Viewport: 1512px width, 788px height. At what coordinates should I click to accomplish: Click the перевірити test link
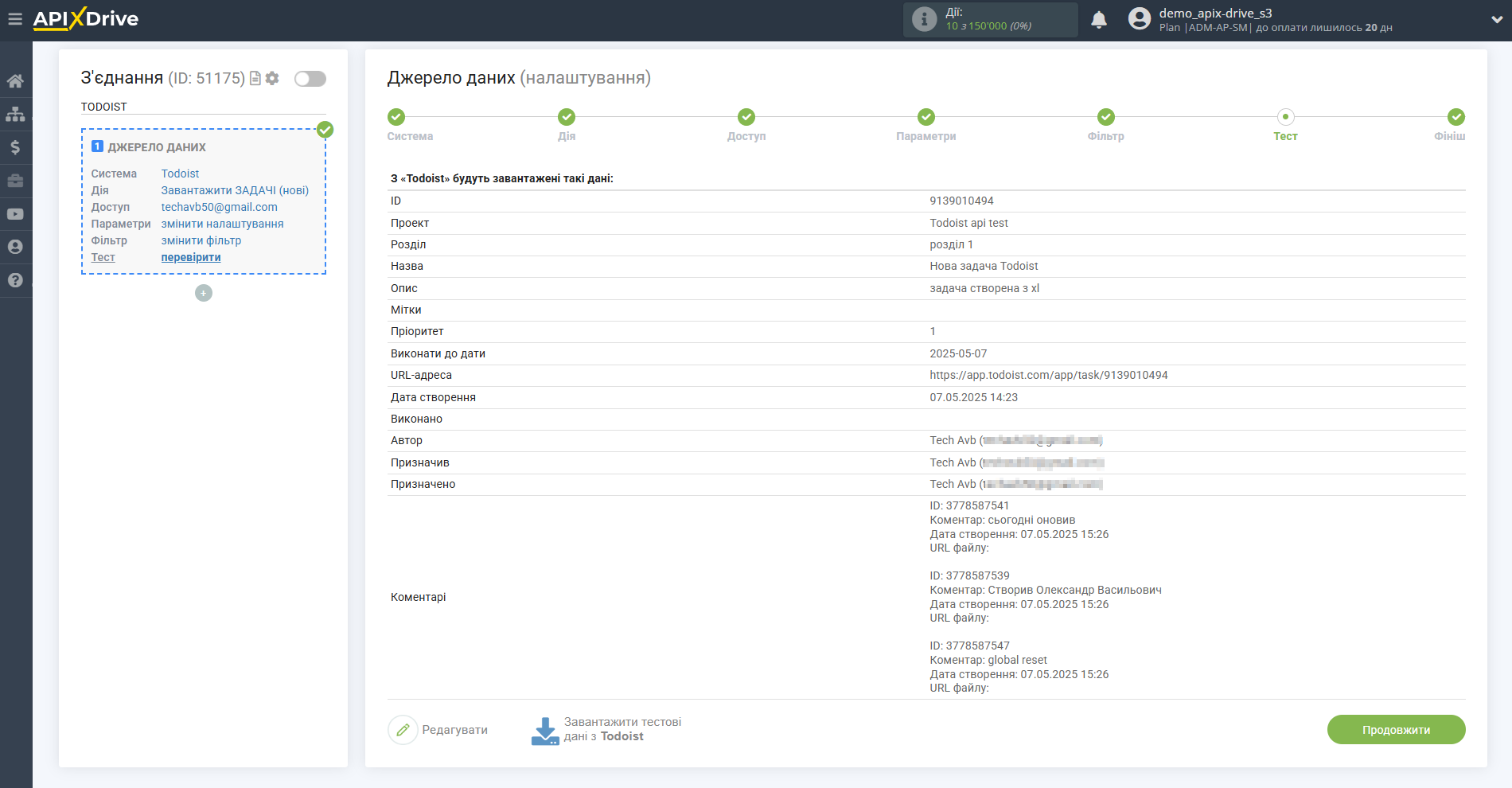[191, 257]
